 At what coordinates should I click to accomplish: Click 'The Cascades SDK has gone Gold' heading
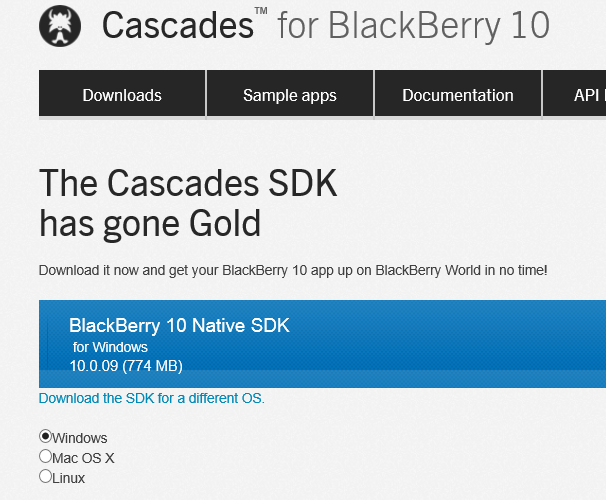point(188,204)
